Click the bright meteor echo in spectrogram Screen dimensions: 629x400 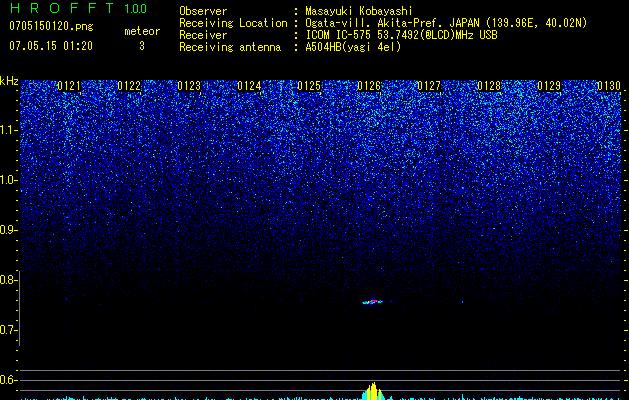coord(373,302)
